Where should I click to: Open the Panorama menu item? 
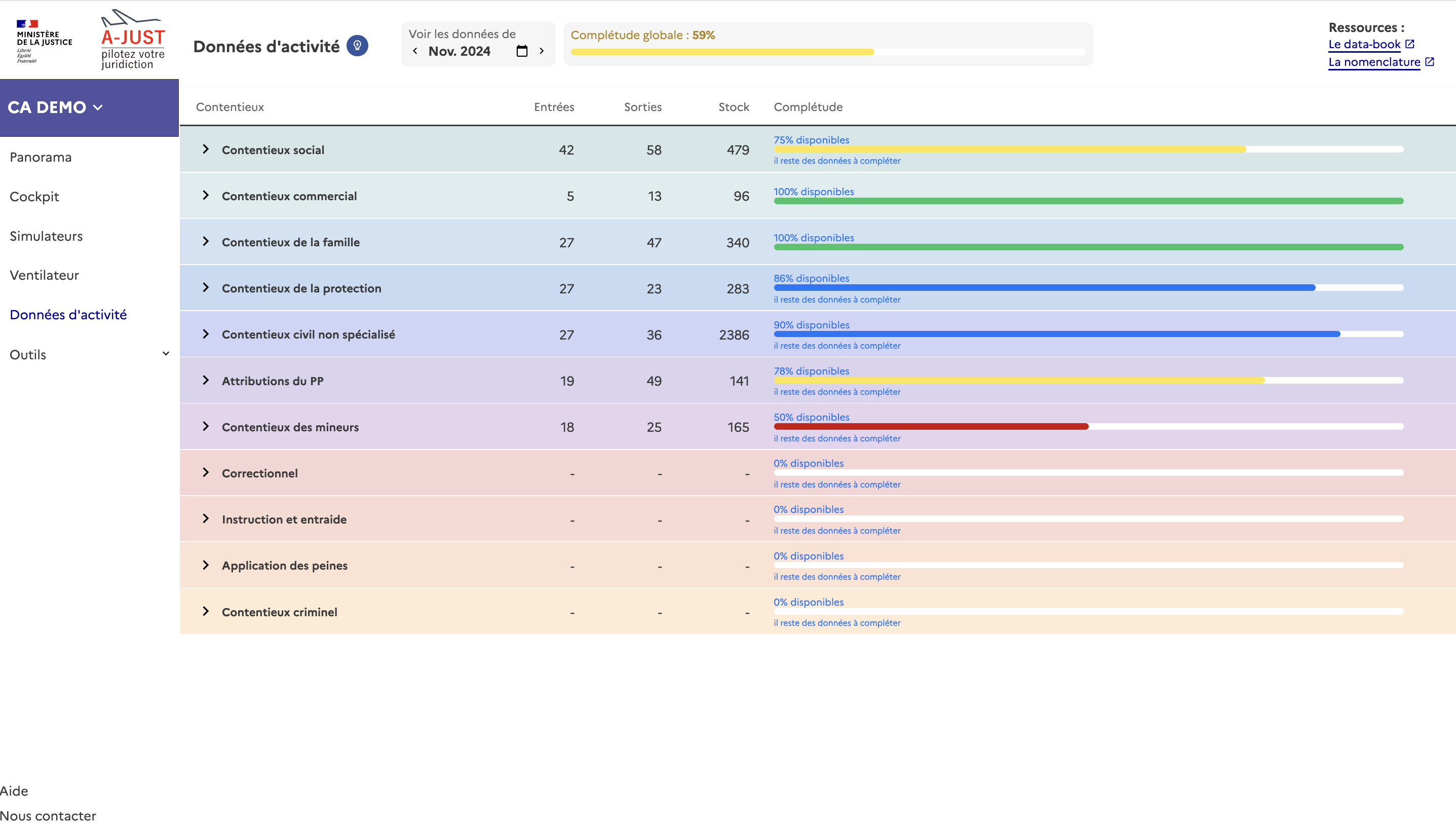point(41,157)
